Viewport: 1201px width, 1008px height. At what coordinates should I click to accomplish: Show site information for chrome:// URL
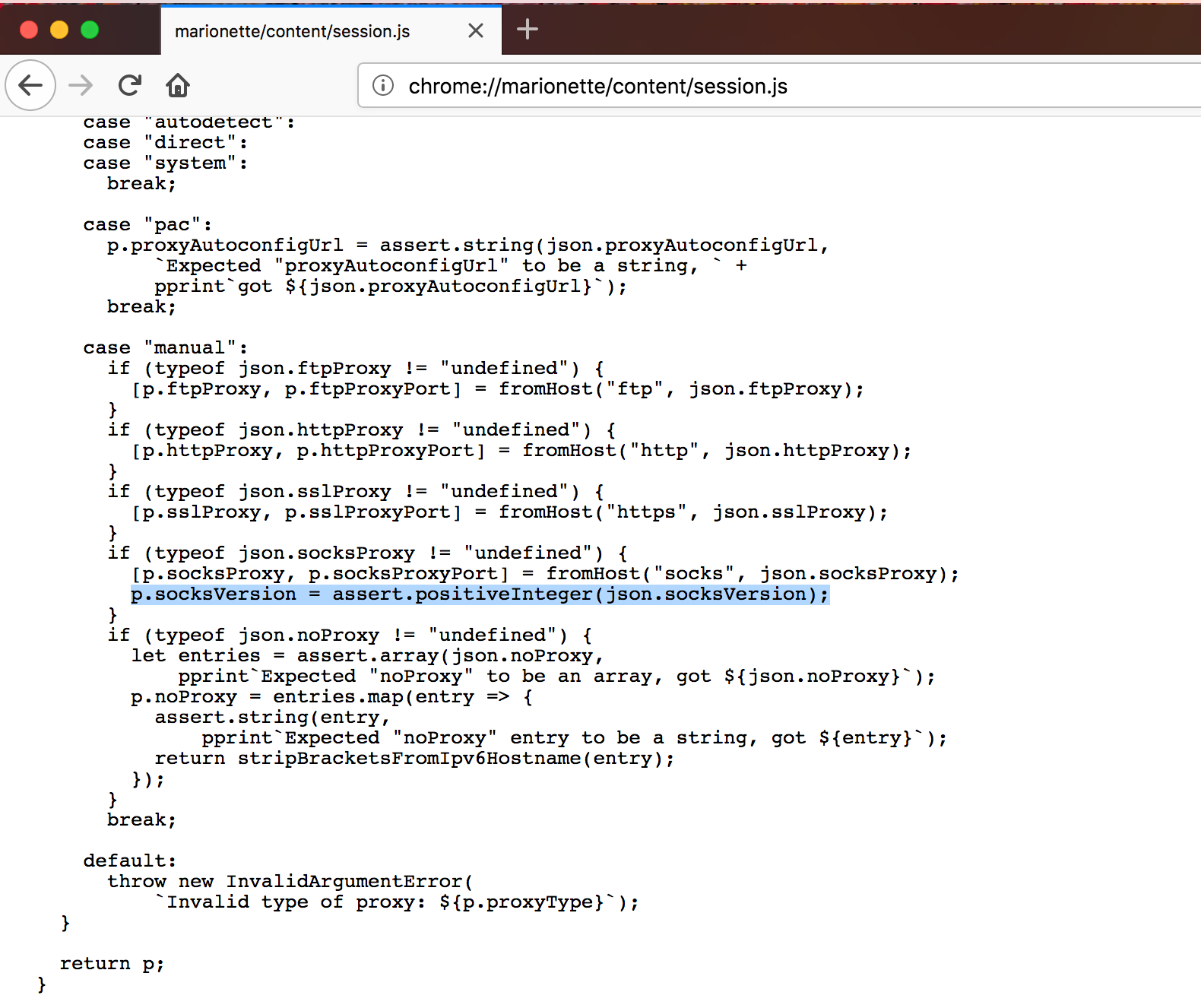coord(383,85)
